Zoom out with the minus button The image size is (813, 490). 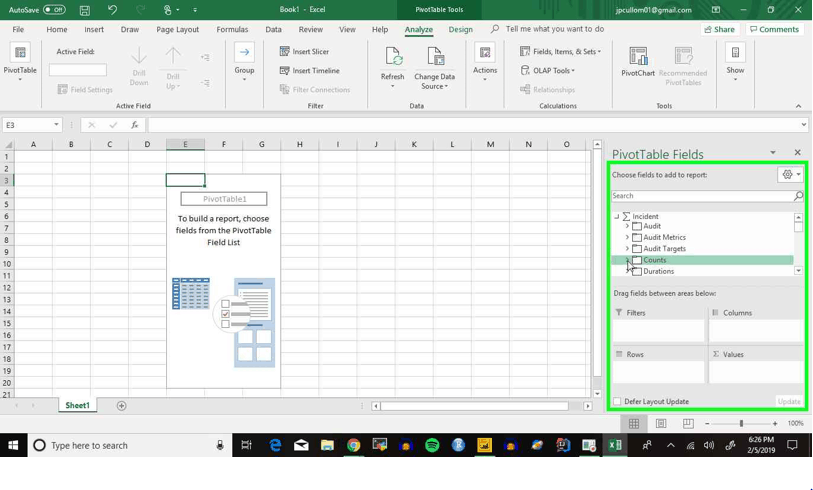(707, 424)
